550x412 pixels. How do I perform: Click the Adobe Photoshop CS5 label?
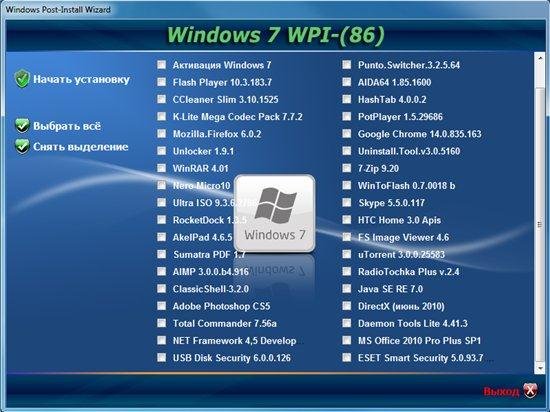pyautogui.click(x=221, y=306)
